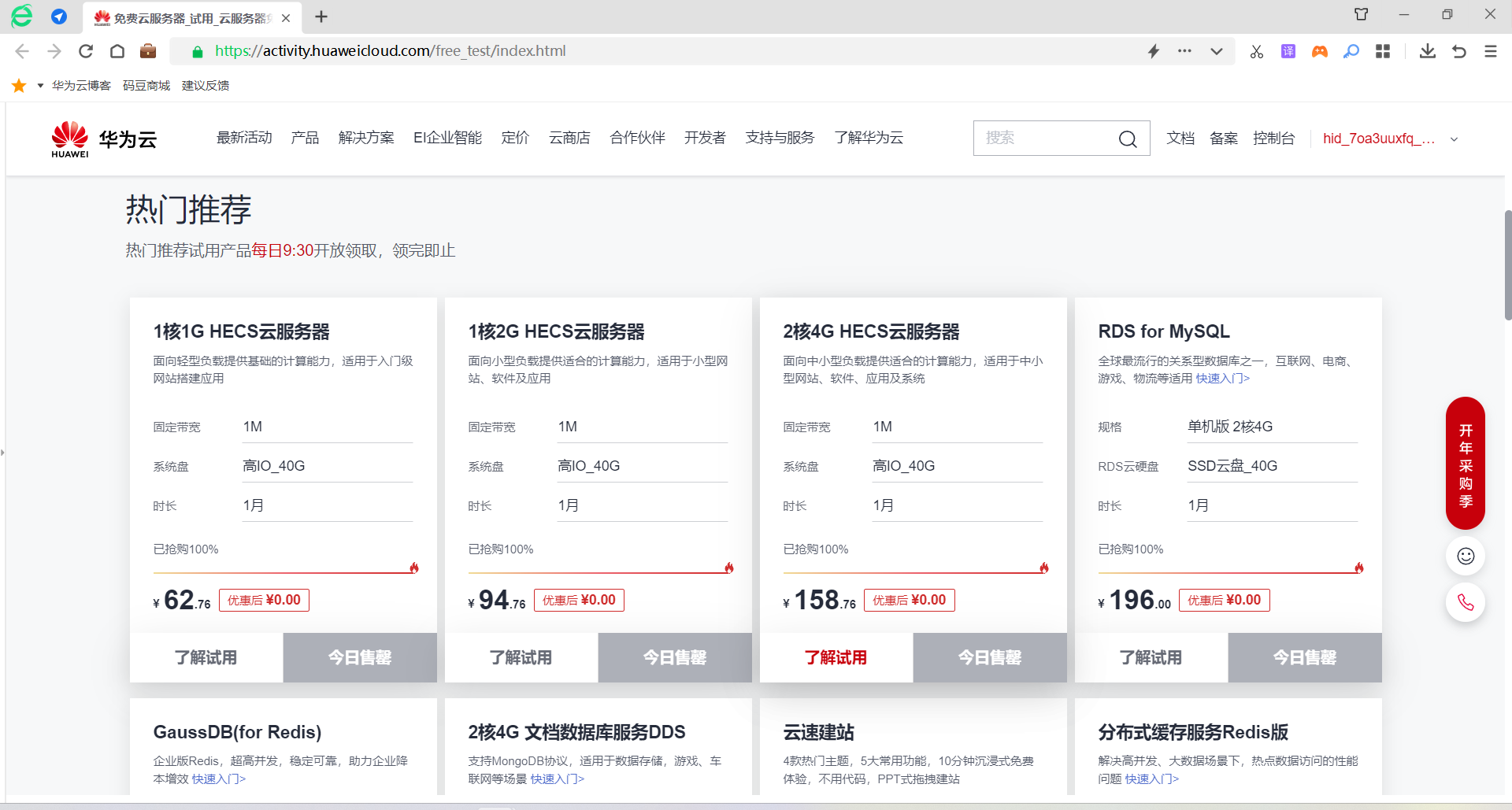Open the 了解华为云 menu

pos(869,138)
